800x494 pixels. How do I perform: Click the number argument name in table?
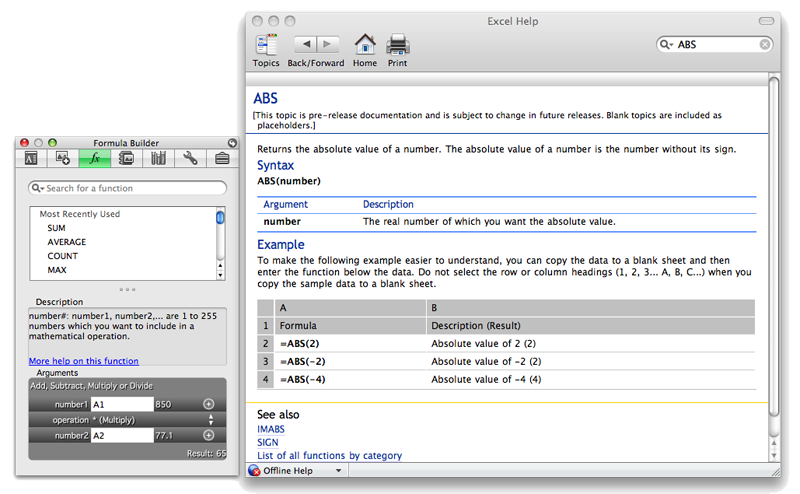[282, 221]
